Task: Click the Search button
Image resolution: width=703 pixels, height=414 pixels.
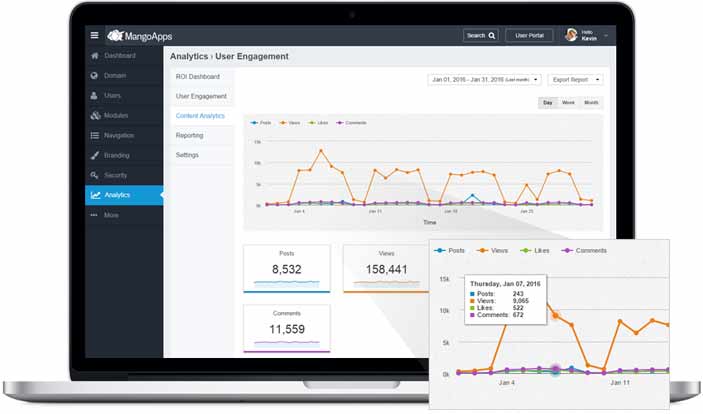Action: point(480,35)
